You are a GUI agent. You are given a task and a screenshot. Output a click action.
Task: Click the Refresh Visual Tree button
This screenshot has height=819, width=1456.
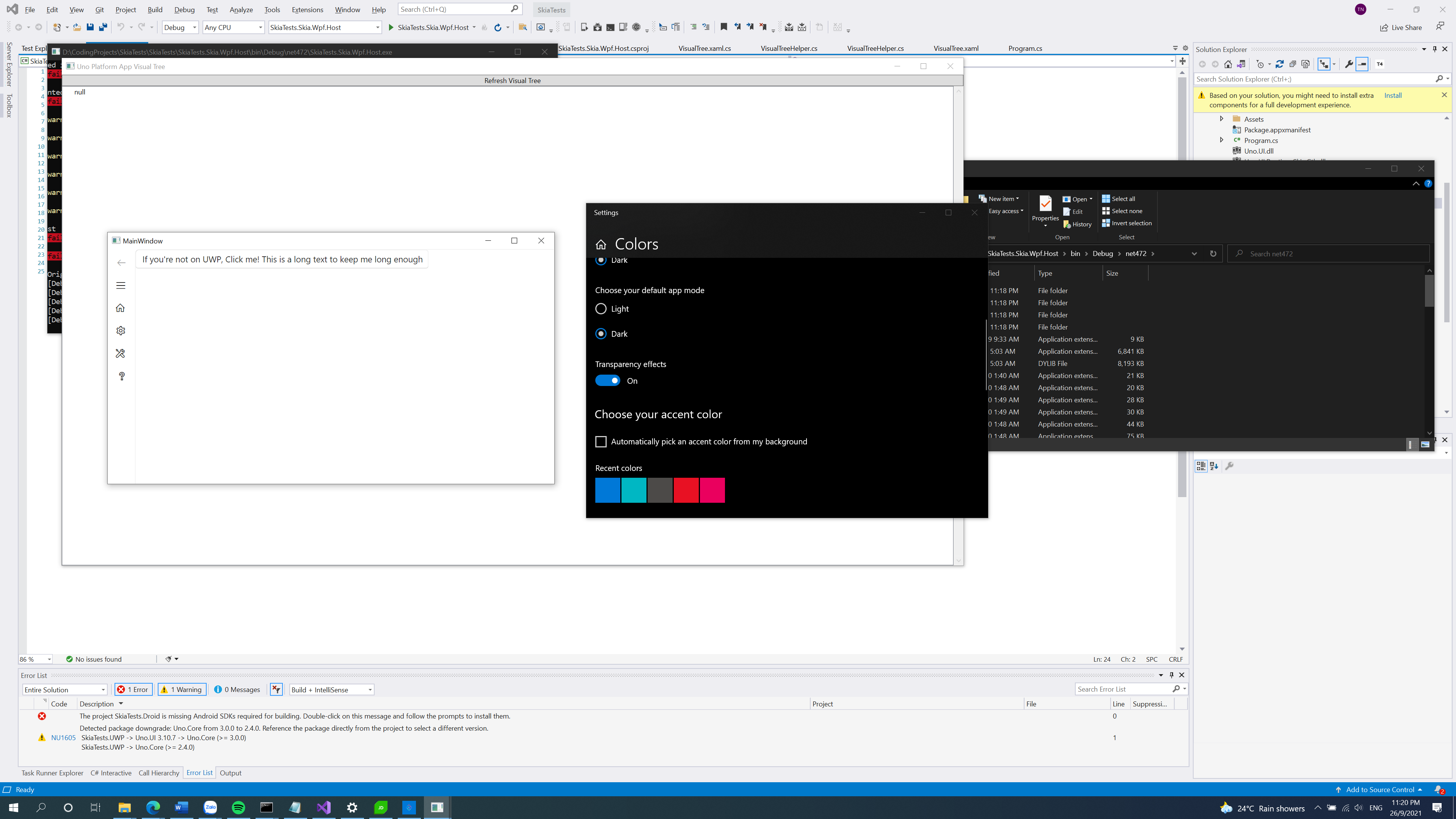coord(512,80)
